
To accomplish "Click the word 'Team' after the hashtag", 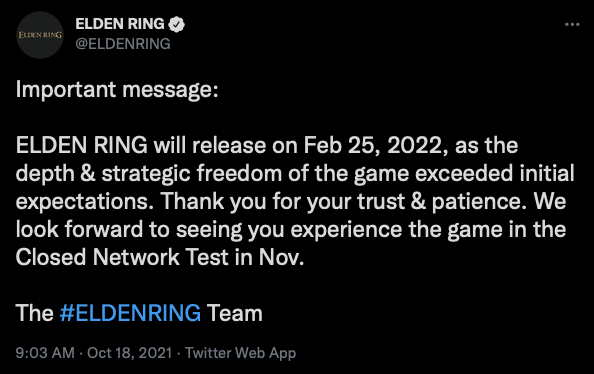I will (x=234, y=313).
